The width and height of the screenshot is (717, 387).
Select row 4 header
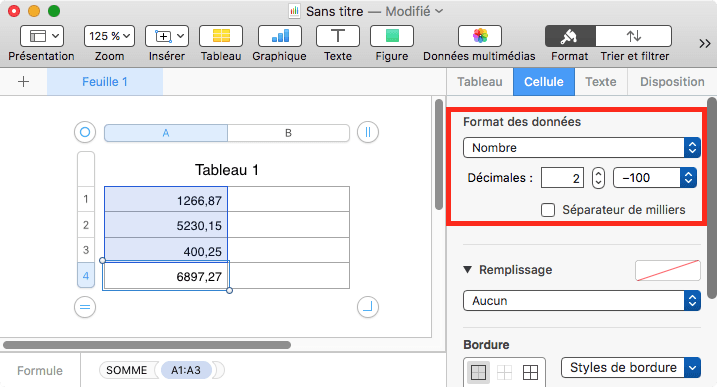click(86, 275)
